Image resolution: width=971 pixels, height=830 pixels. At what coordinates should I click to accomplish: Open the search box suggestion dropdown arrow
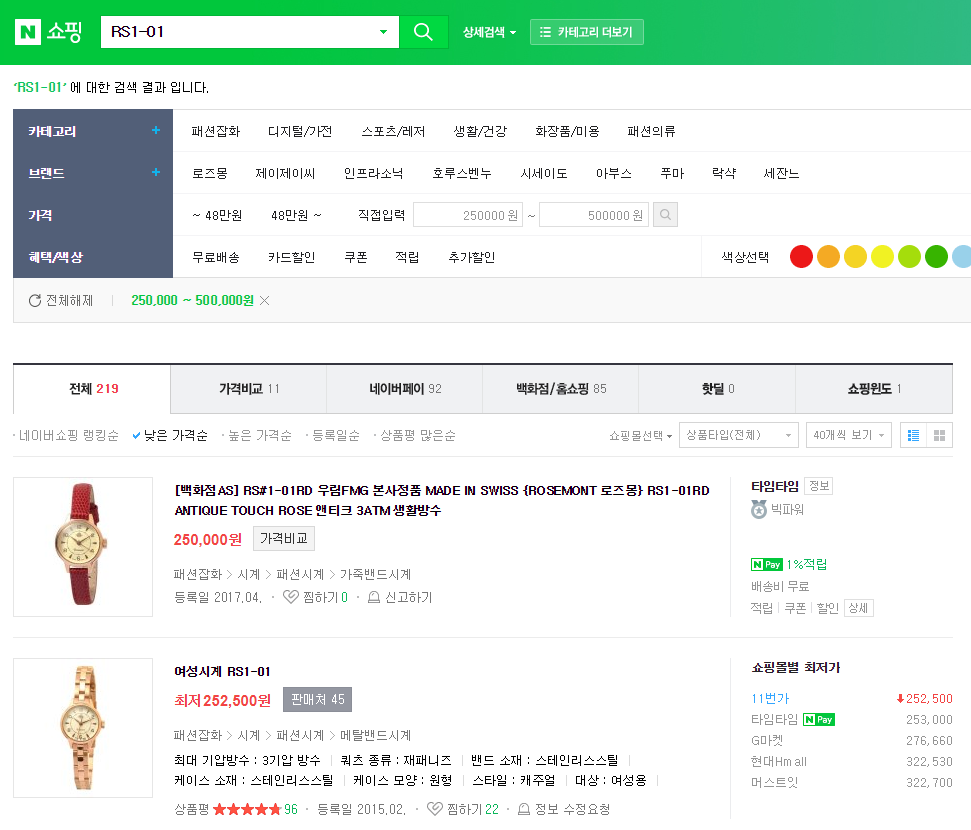pyautogui.click(x=383, y=32)
